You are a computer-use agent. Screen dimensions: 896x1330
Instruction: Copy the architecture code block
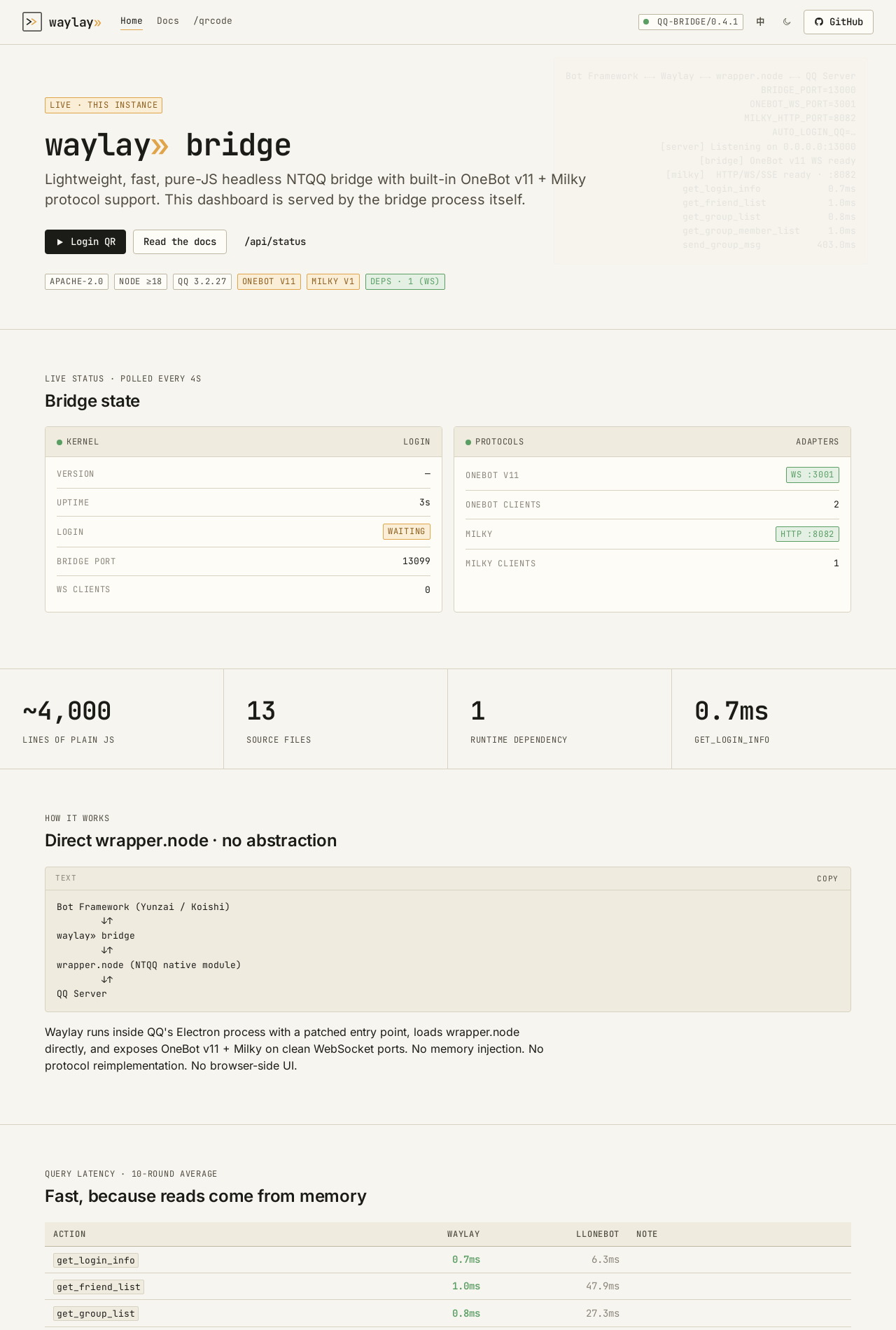pyautogui.click(x=827, y=878)
